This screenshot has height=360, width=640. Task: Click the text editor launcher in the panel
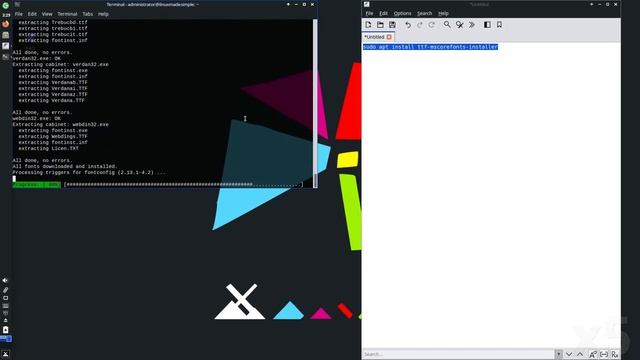(5, 46)
